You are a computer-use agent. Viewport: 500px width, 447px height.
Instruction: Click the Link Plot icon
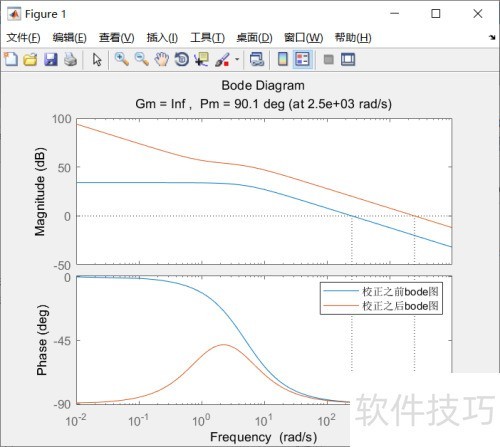point(257,60)
